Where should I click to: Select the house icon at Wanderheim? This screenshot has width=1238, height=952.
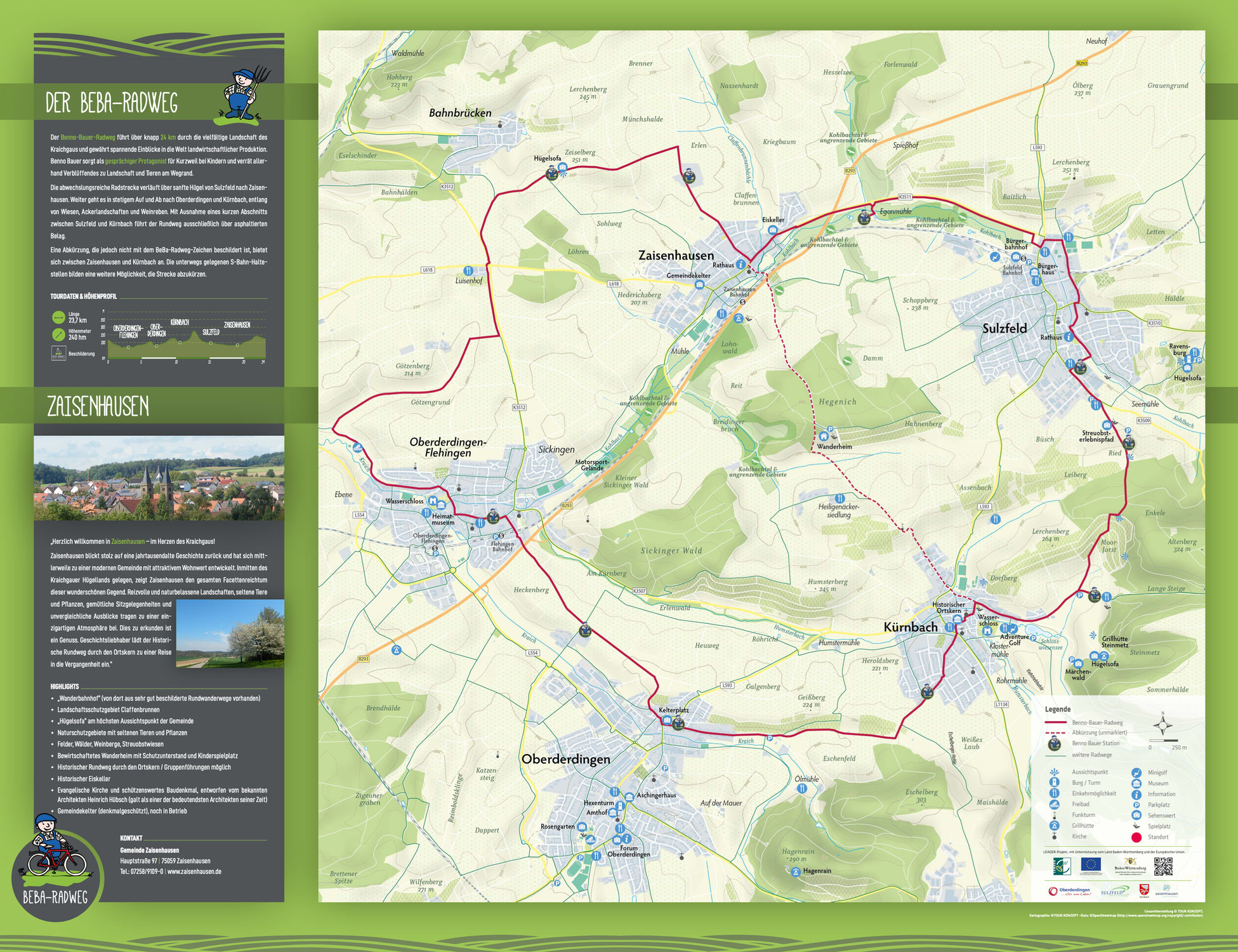(x=824, y=436)
